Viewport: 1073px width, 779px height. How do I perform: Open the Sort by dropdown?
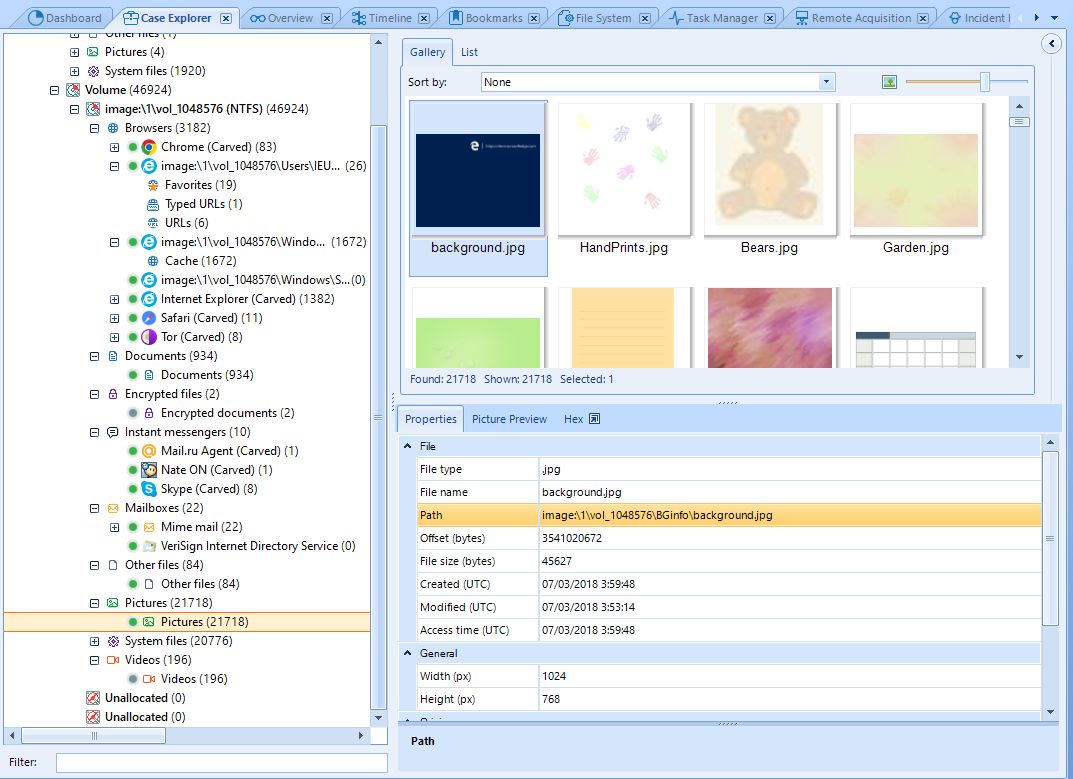point(826,82)
